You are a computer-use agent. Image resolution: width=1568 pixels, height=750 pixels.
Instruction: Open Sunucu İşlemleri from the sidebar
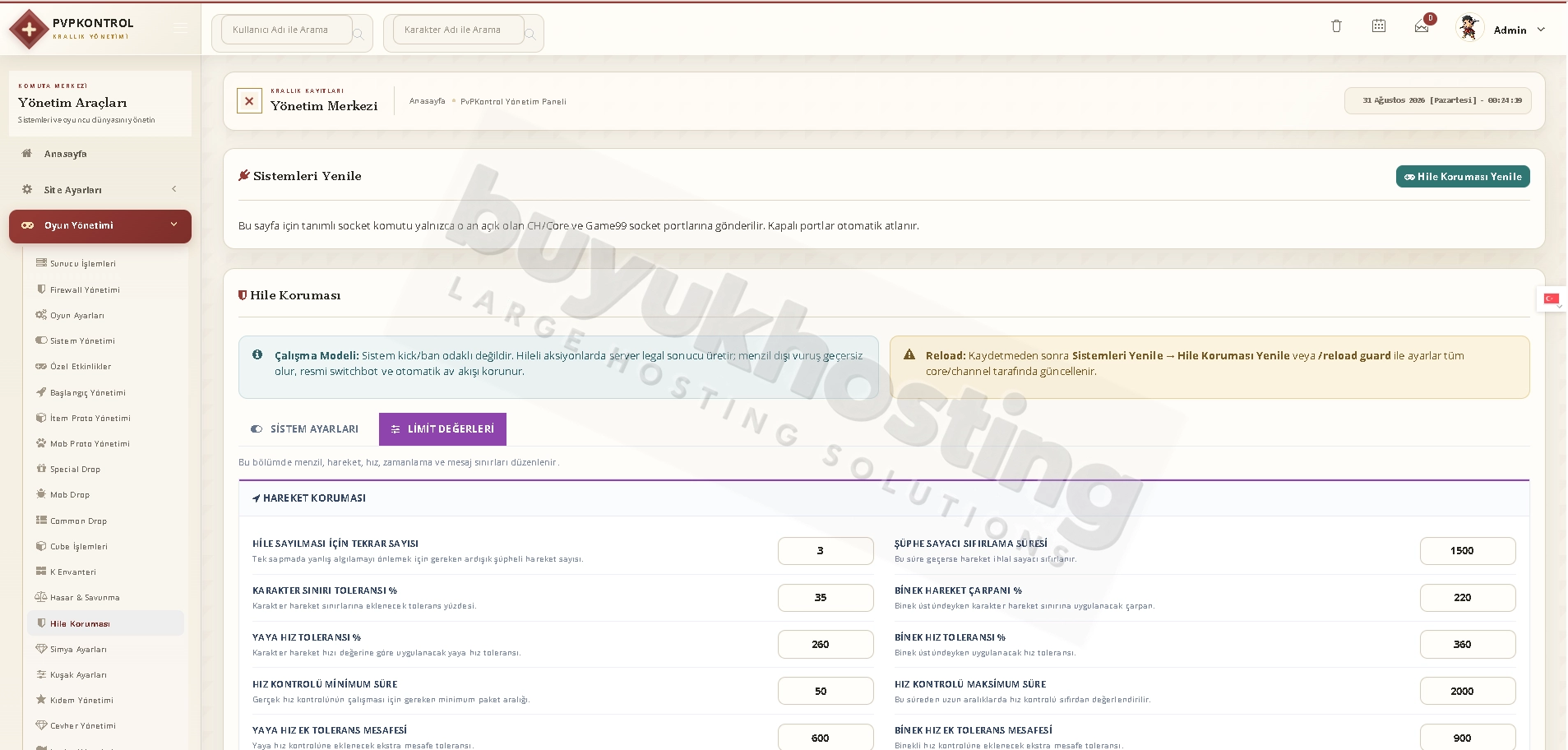click(105, 264)
